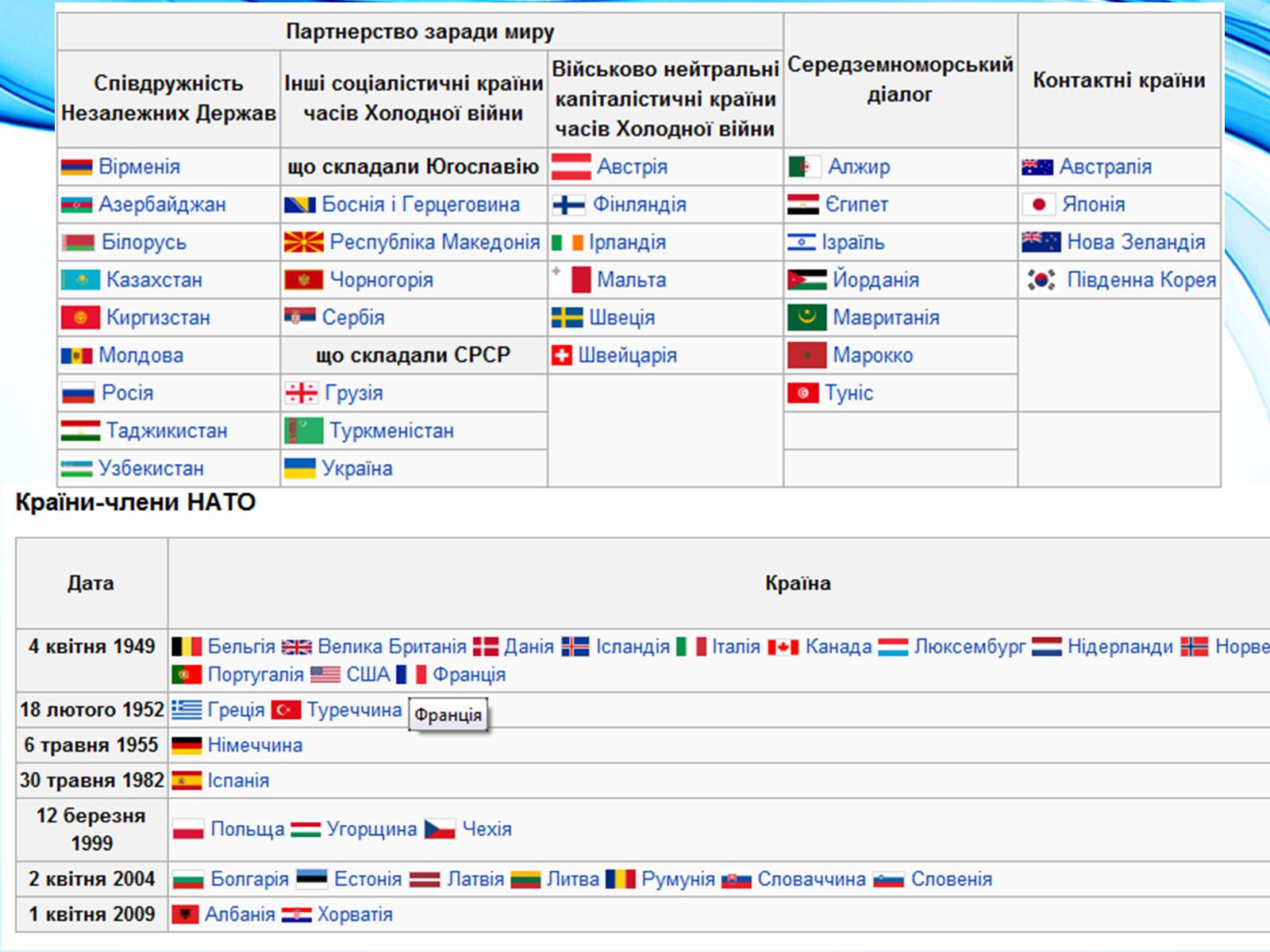The height and width of the screenshot is (952, 1270).
Task: Follow the Естонія link
Action: click(x=368, y=879)
